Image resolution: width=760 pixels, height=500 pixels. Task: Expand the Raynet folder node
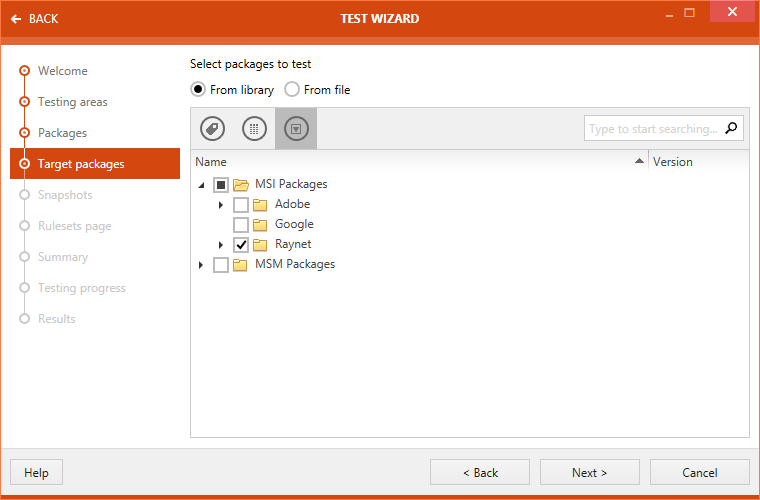(221, 245)
